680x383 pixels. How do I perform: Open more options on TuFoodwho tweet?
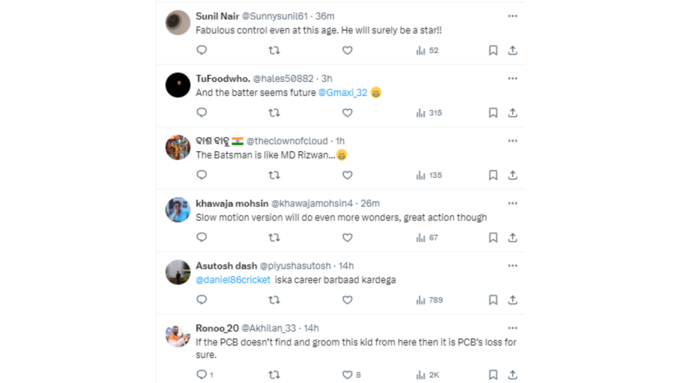[x=513, y=79]
